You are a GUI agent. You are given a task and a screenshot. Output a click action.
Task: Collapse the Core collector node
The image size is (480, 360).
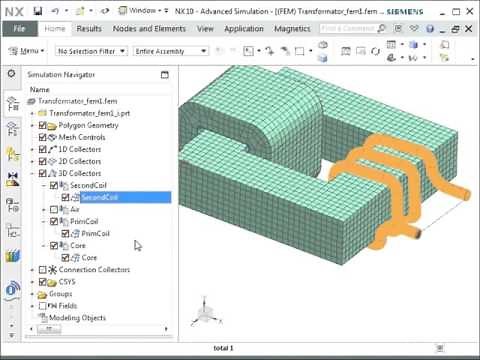[x=44, y=246]
